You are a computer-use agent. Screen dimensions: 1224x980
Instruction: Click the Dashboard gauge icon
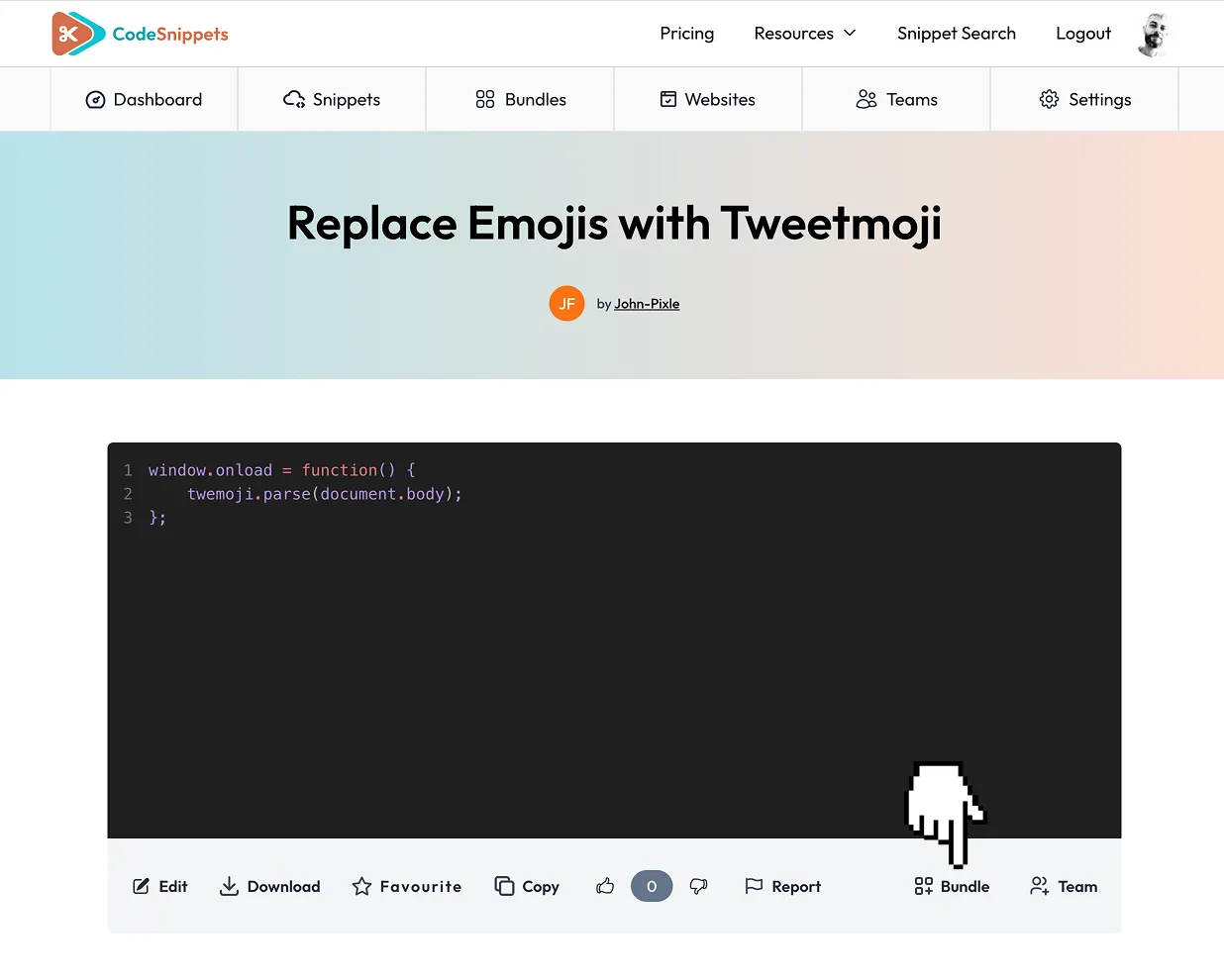point(96,99)
